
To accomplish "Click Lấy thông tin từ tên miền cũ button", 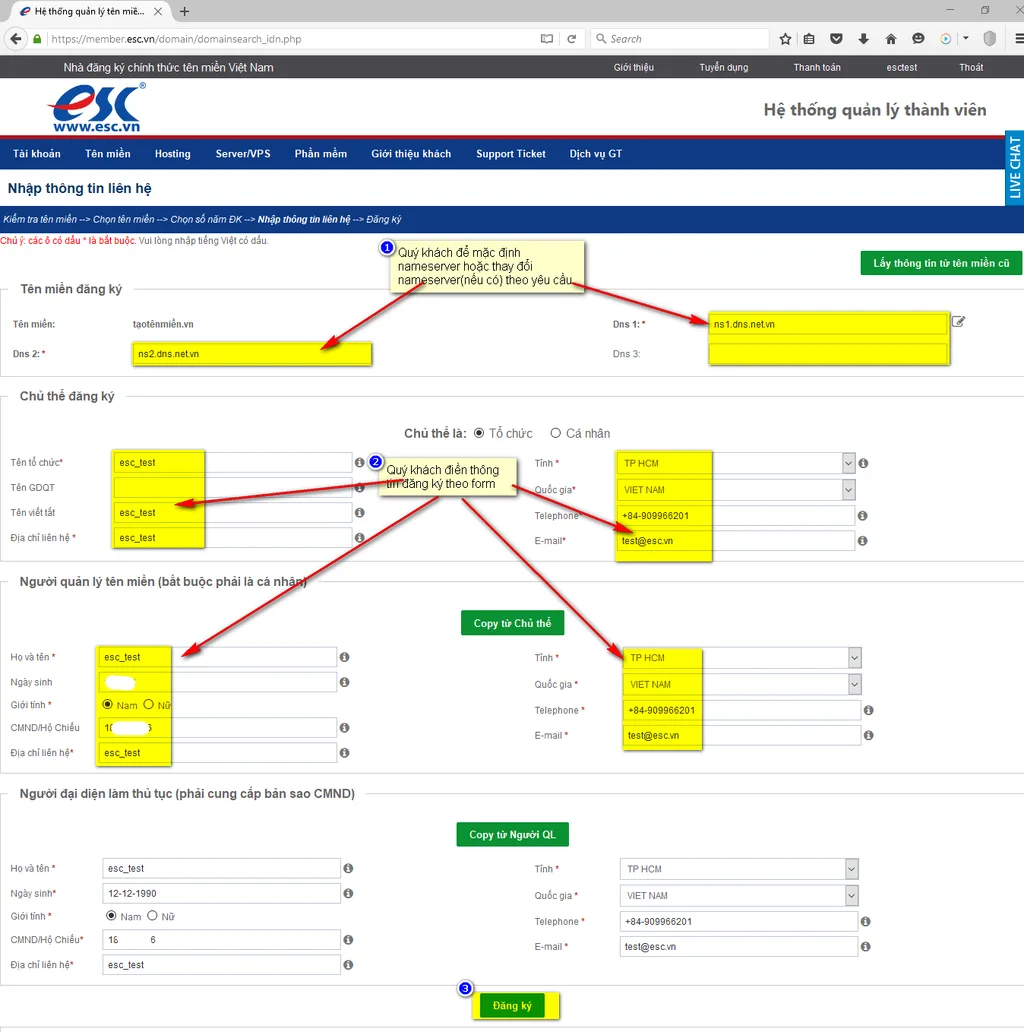I will pos(941,263).
